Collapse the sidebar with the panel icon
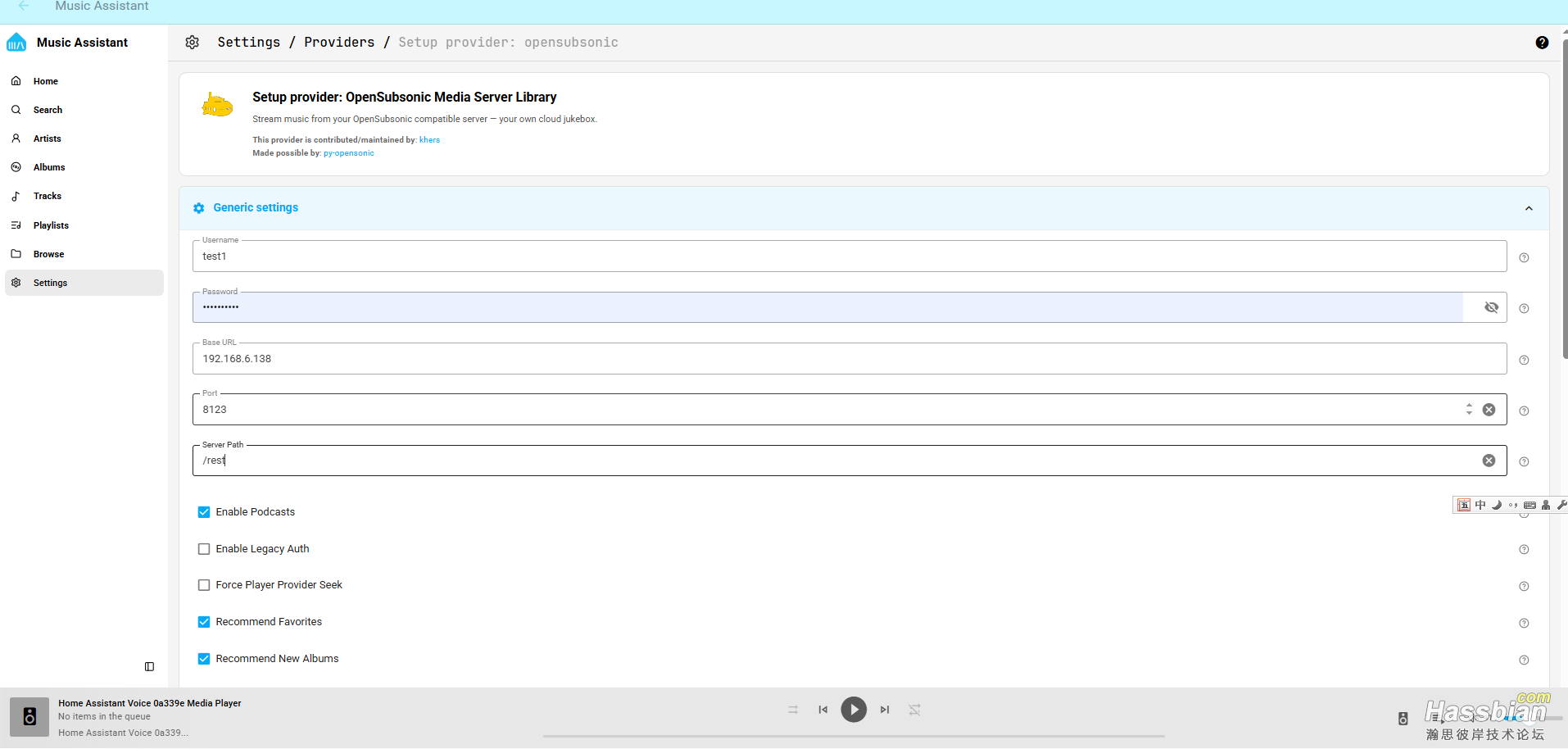1568x749 pixels. [x=149, y=667]
